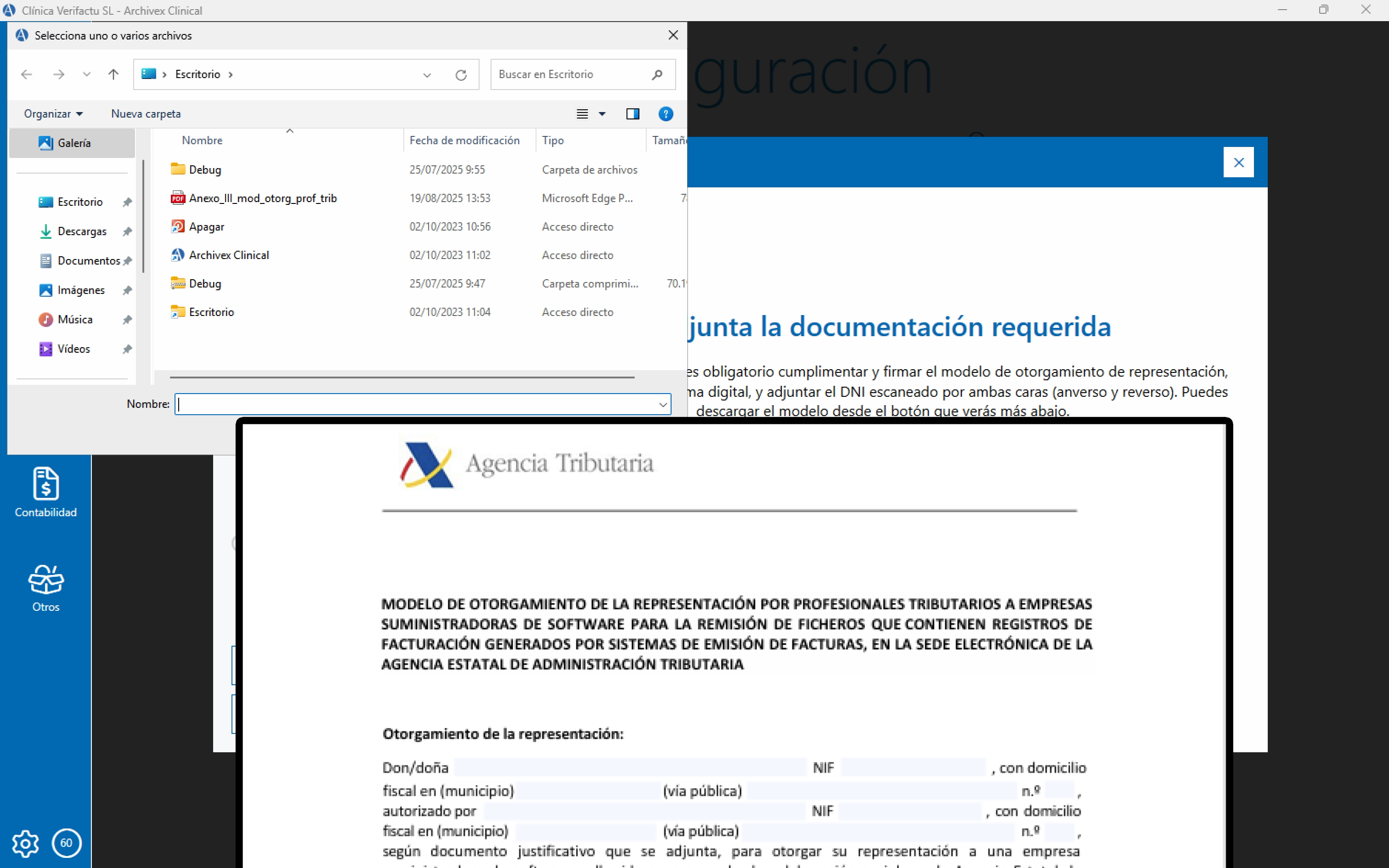Open the address bar locations dropdown
The width and height of the screenshot is (1389, 868).
[x=427, y=74]
